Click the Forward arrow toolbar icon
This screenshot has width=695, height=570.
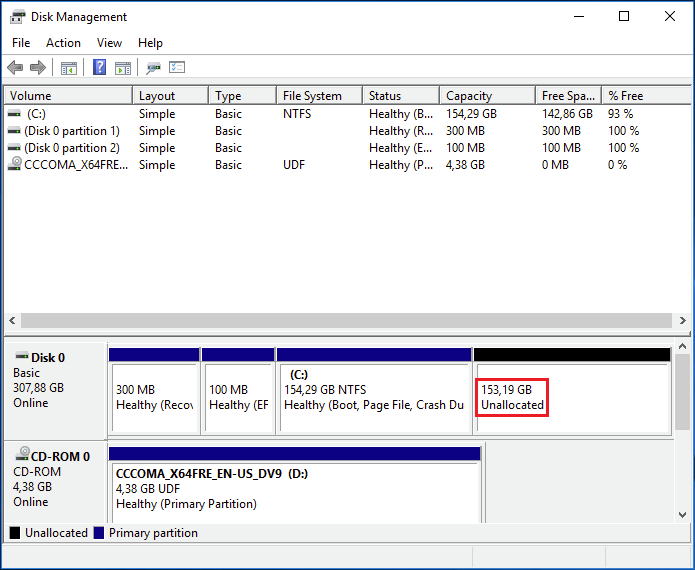[x=38, y=68]
